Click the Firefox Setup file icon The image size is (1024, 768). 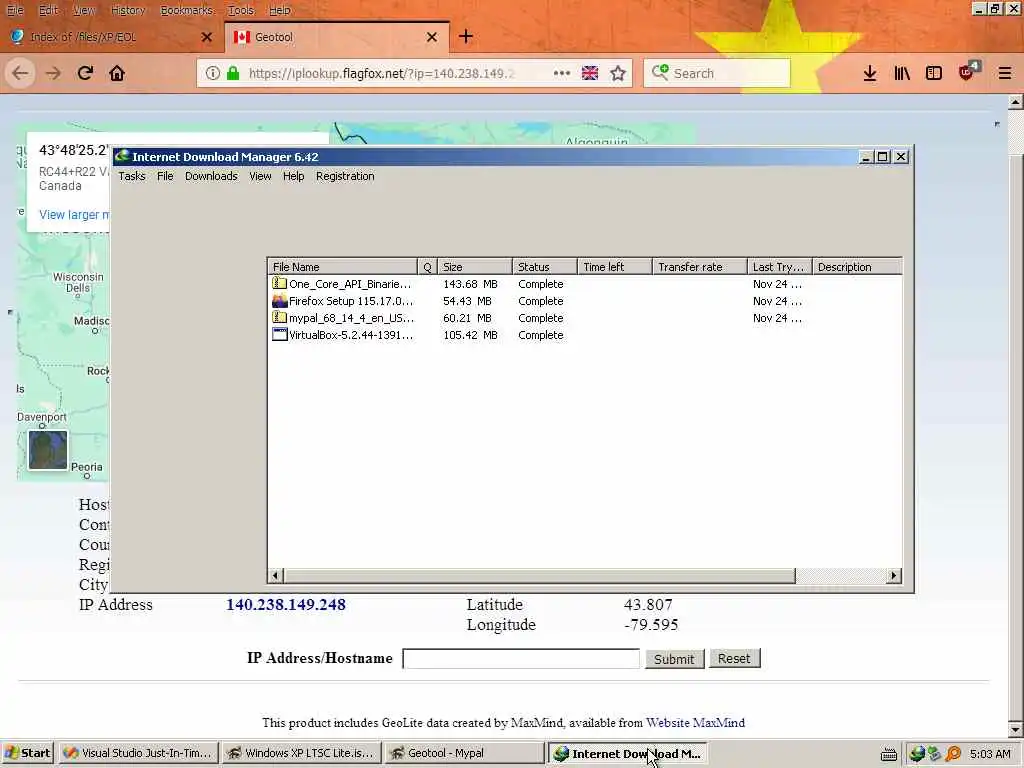[280, 300]
